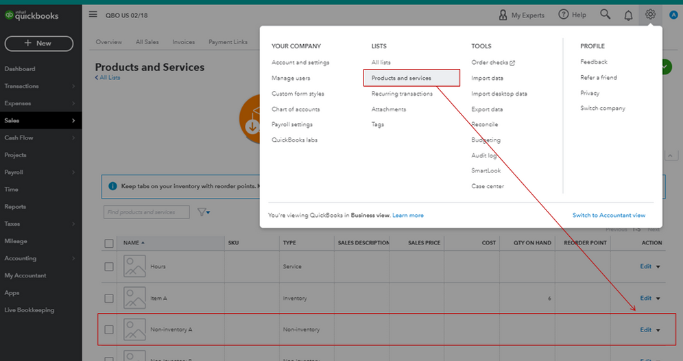The image size is (683, 361).
Task: Expand the Accounting sidebar submenu
Action: [73, 258]
